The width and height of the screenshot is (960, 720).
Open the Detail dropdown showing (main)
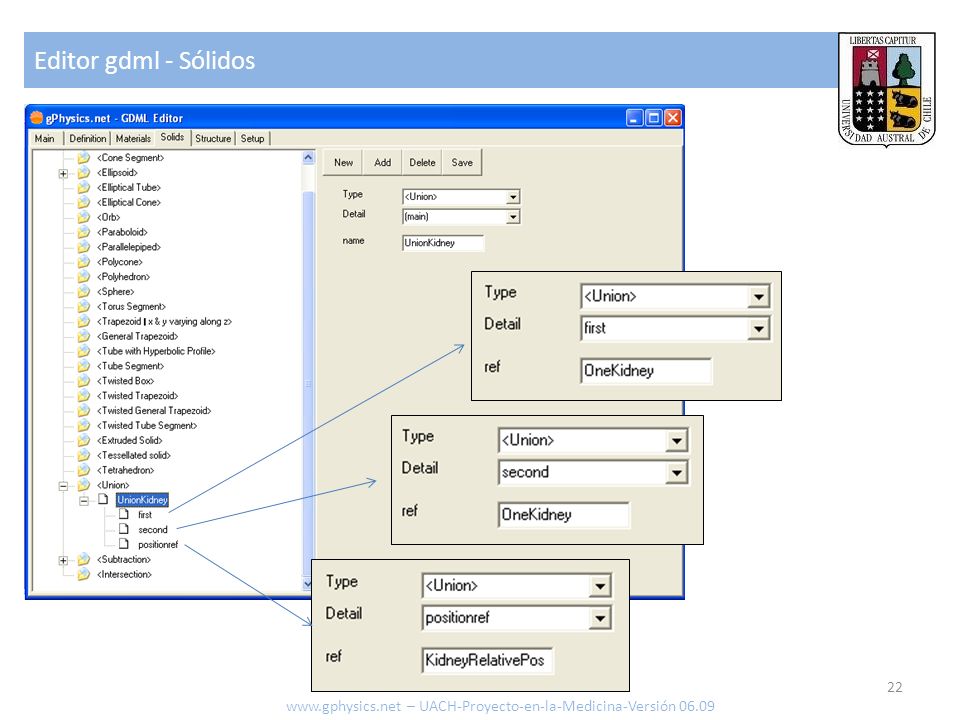[x=513, y=217]
